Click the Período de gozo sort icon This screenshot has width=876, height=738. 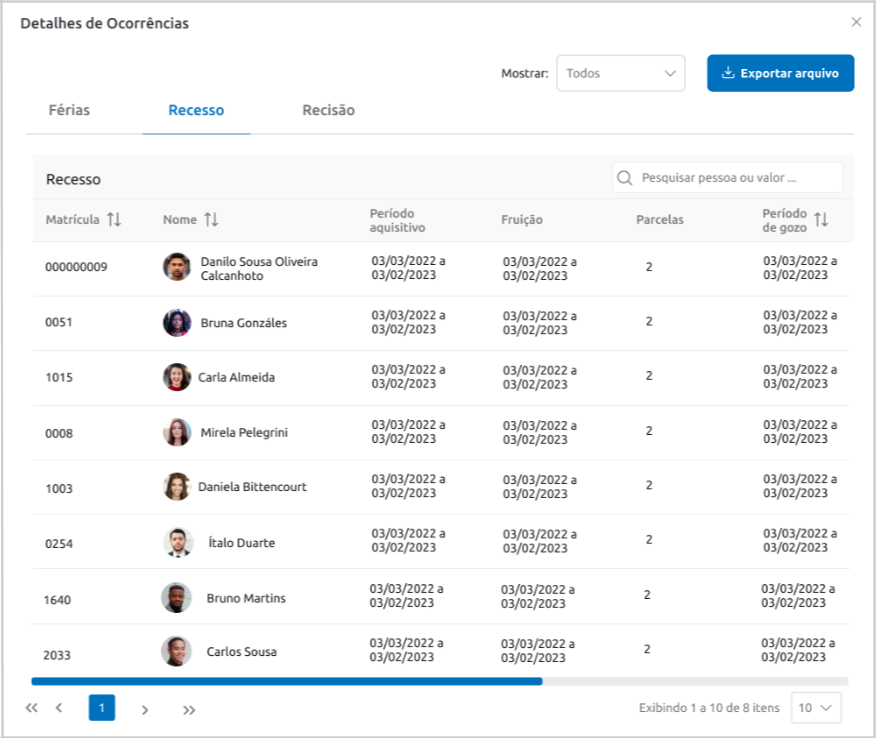click(x=821, y=220)
